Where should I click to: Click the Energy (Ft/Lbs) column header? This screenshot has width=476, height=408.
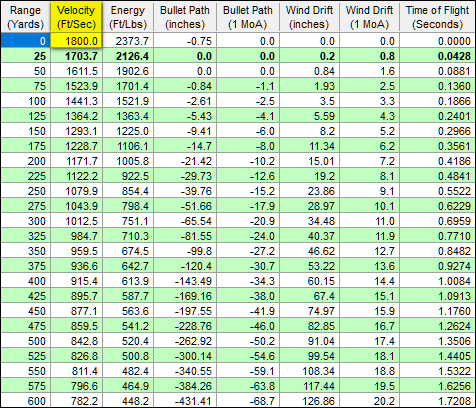pos(128,17)
